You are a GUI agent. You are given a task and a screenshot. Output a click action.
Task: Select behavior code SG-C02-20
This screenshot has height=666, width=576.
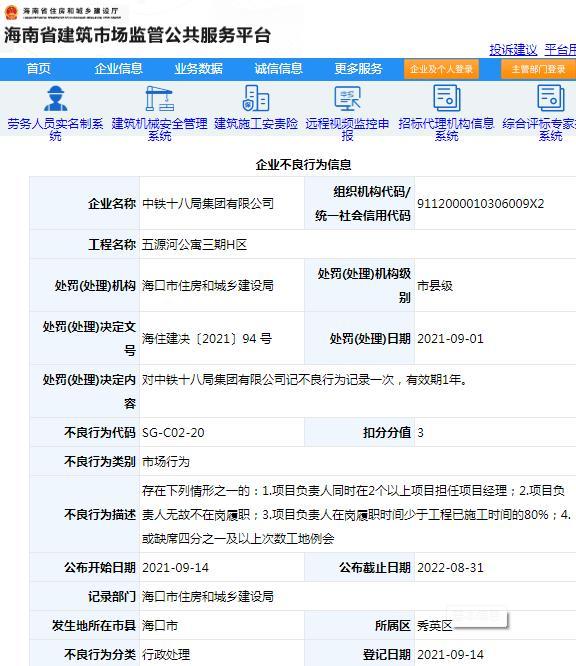click(x=173, y=432)
